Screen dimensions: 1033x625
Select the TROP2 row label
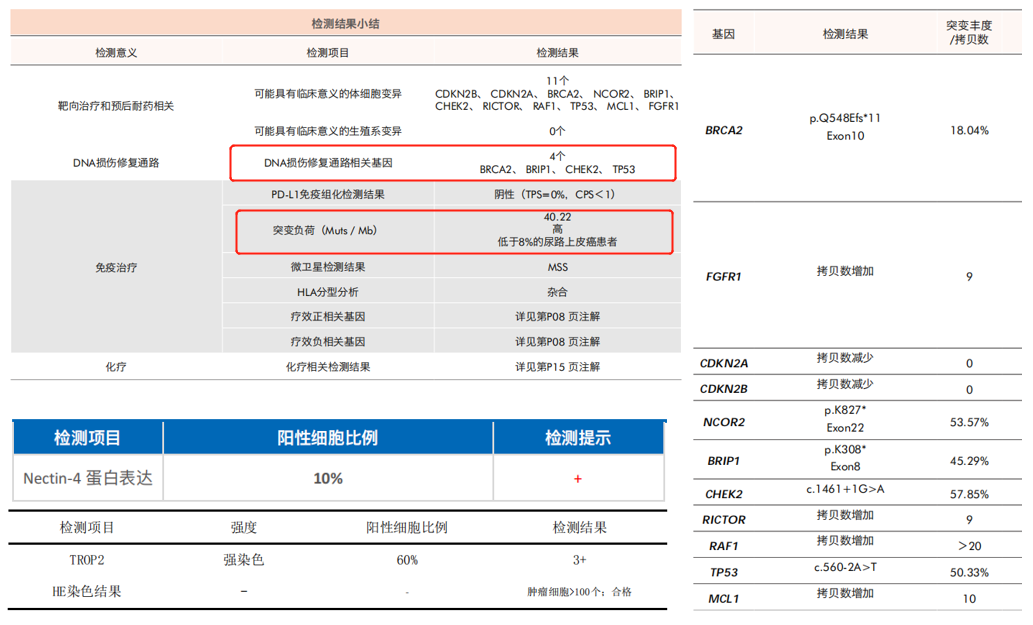tap(87, 560)
